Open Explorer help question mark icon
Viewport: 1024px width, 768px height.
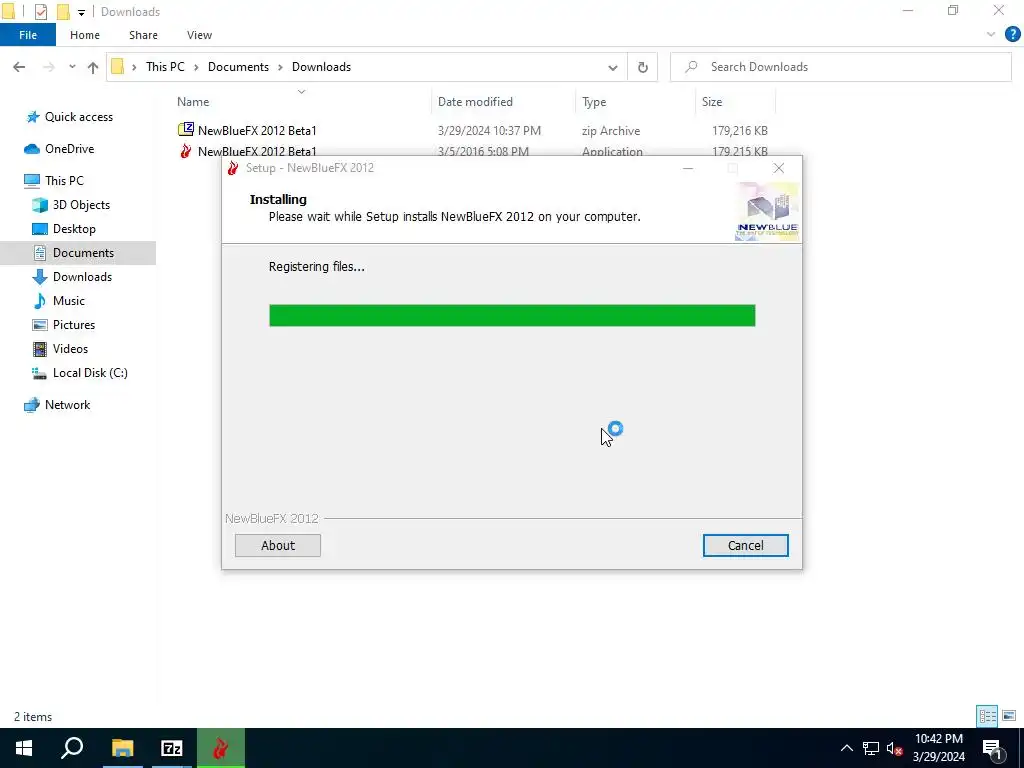(1012, 35)
